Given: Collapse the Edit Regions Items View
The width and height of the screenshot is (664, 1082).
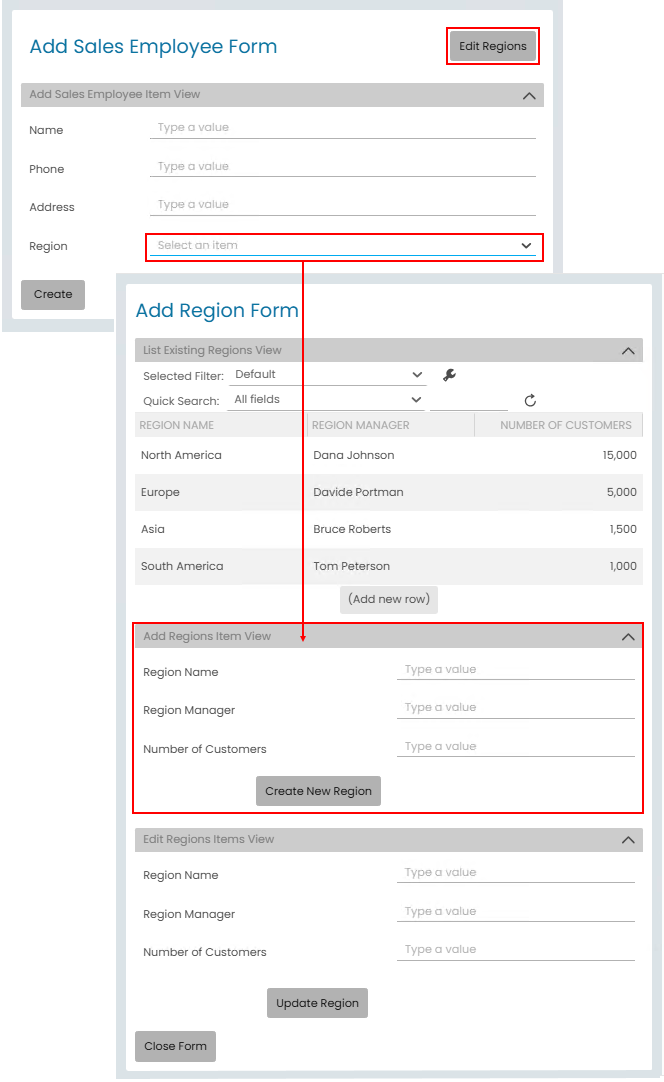Looking at the screenshot, I should [628, 840].
